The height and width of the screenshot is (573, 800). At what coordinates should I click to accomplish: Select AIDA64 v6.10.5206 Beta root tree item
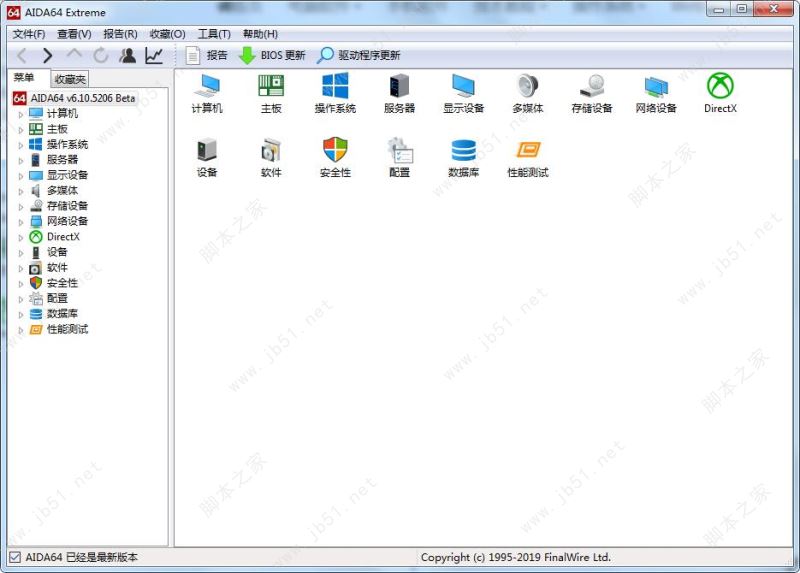[x=74, y=98]
